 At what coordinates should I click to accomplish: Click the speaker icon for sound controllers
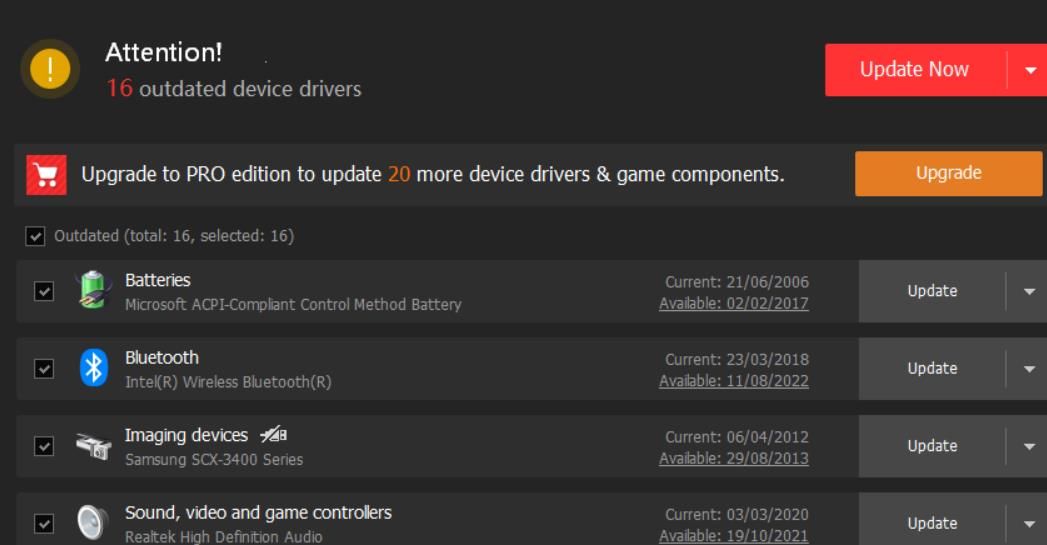tap(91, 522)
